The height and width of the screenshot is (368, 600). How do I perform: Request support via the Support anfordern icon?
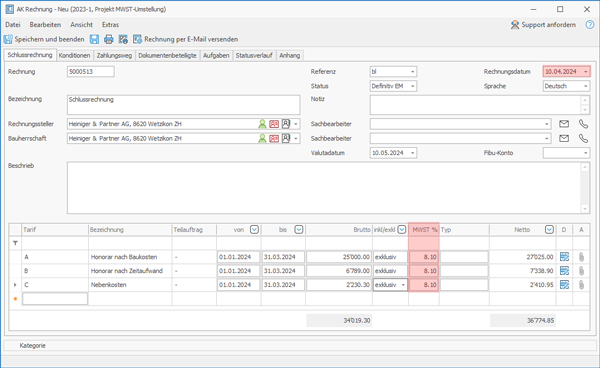[515, 25]
